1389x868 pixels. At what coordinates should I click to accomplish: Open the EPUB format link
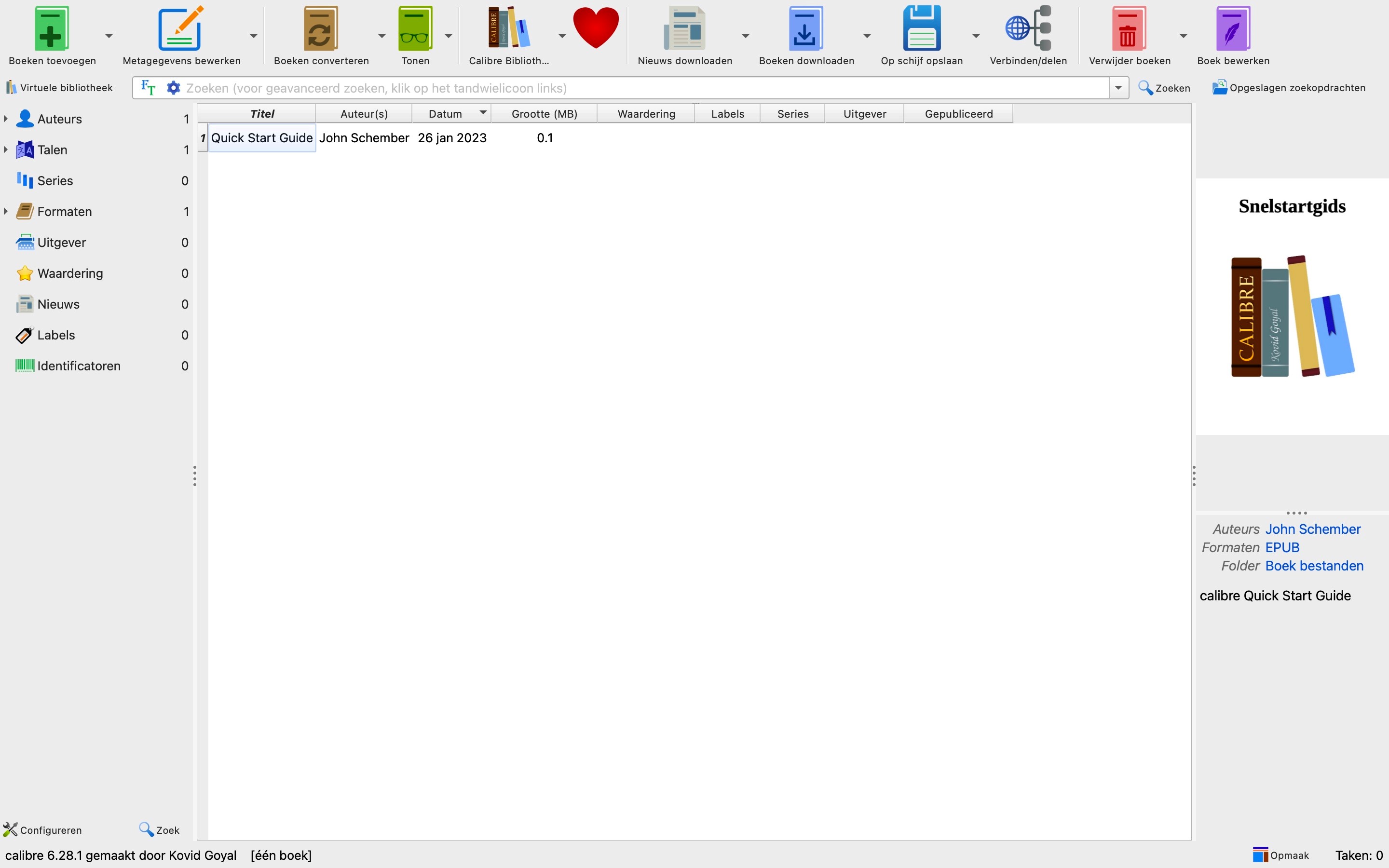point(1281,548)
